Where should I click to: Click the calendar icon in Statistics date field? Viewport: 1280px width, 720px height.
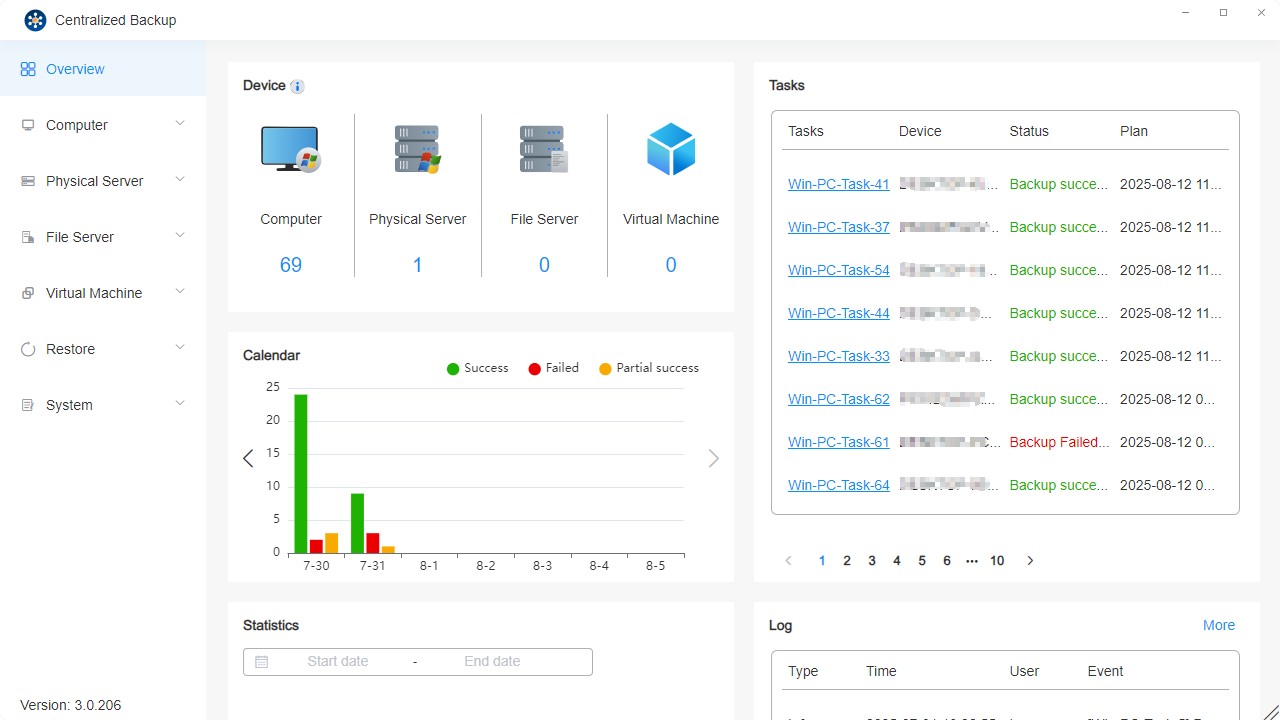coord(262,662)
